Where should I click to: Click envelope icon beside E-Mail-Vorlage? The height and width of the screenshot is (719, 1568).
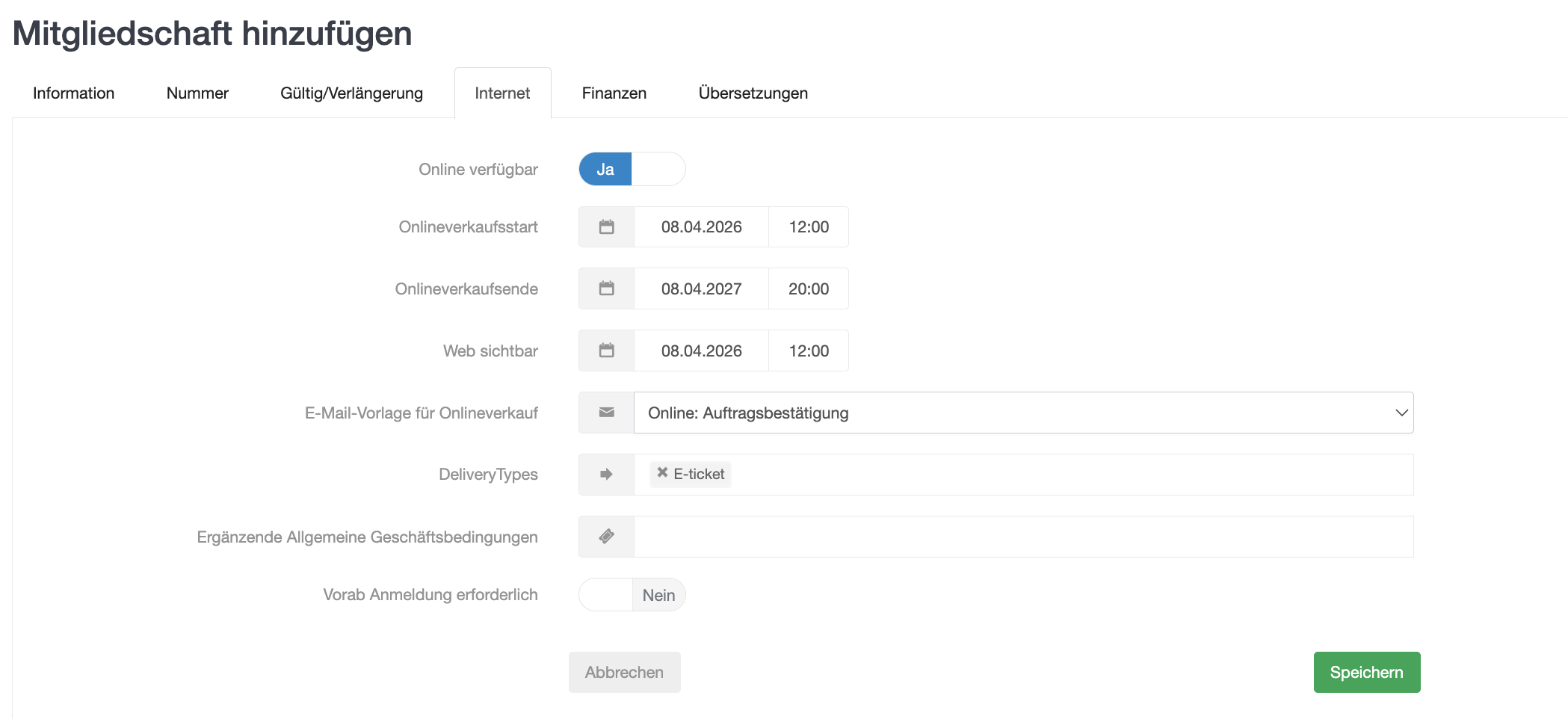606,413
